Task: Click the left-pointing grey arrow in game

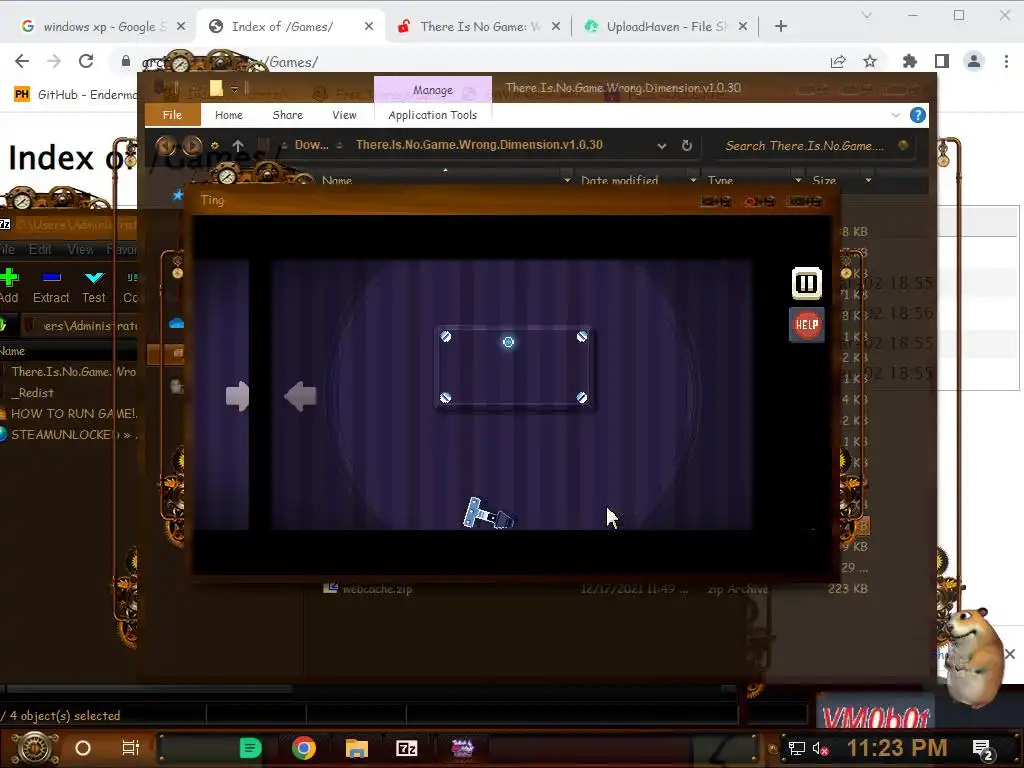Action: point(300,396)
